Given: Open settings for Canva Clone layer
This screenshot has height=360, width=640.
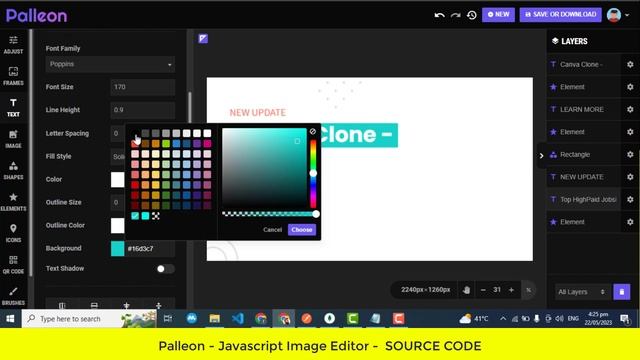Looking at the screenshot, I should point(630,64).
